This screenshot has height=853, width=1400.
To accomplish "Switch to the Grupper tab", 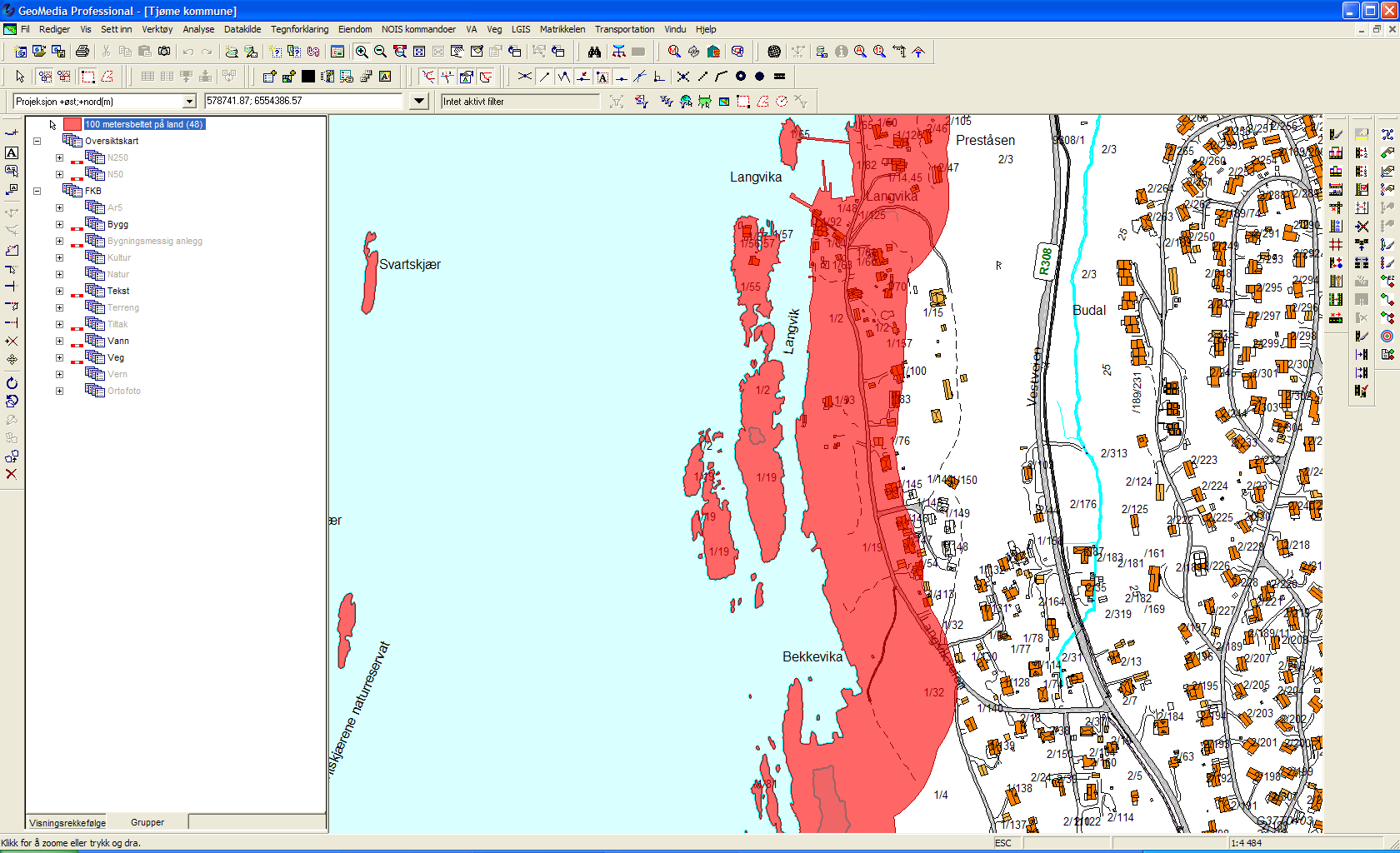I will [147, 822].
